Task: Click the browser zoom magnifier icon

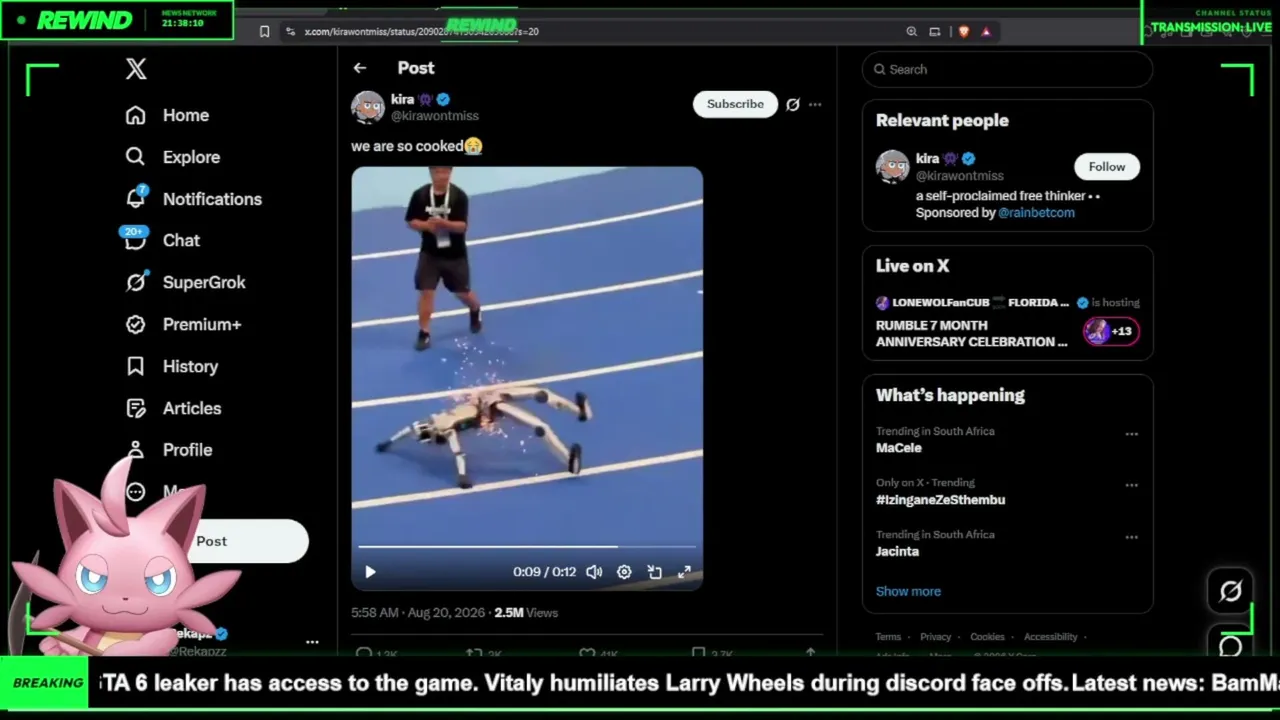Action: pos(912,32)
